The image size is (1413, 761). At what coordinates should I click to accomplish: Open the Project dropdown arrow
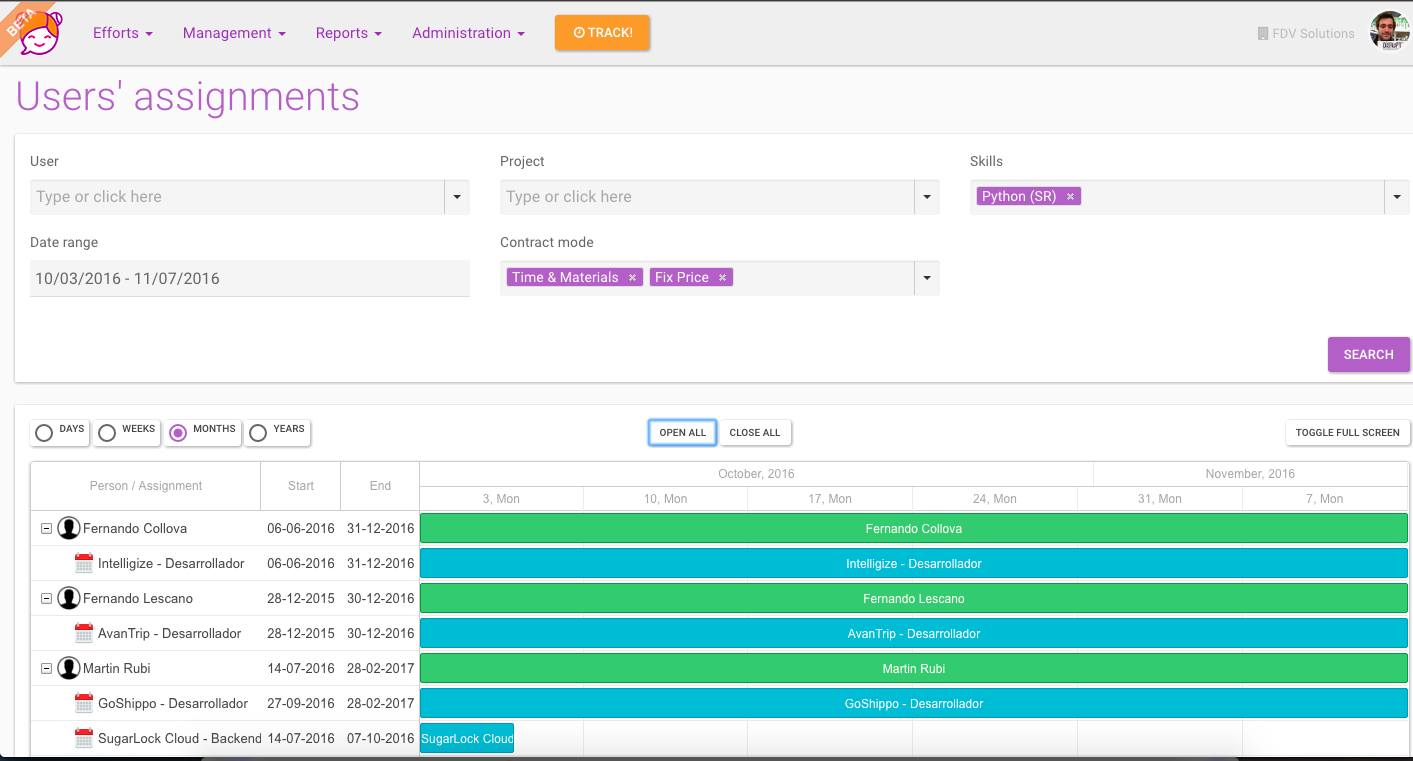(927, 197)
